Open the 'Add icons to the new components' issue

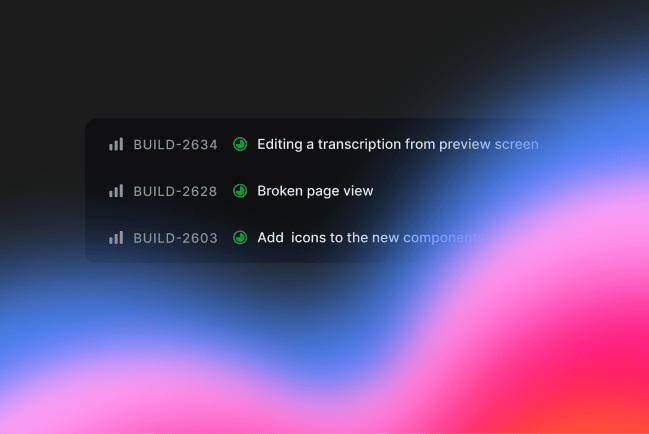coord(370,238)
